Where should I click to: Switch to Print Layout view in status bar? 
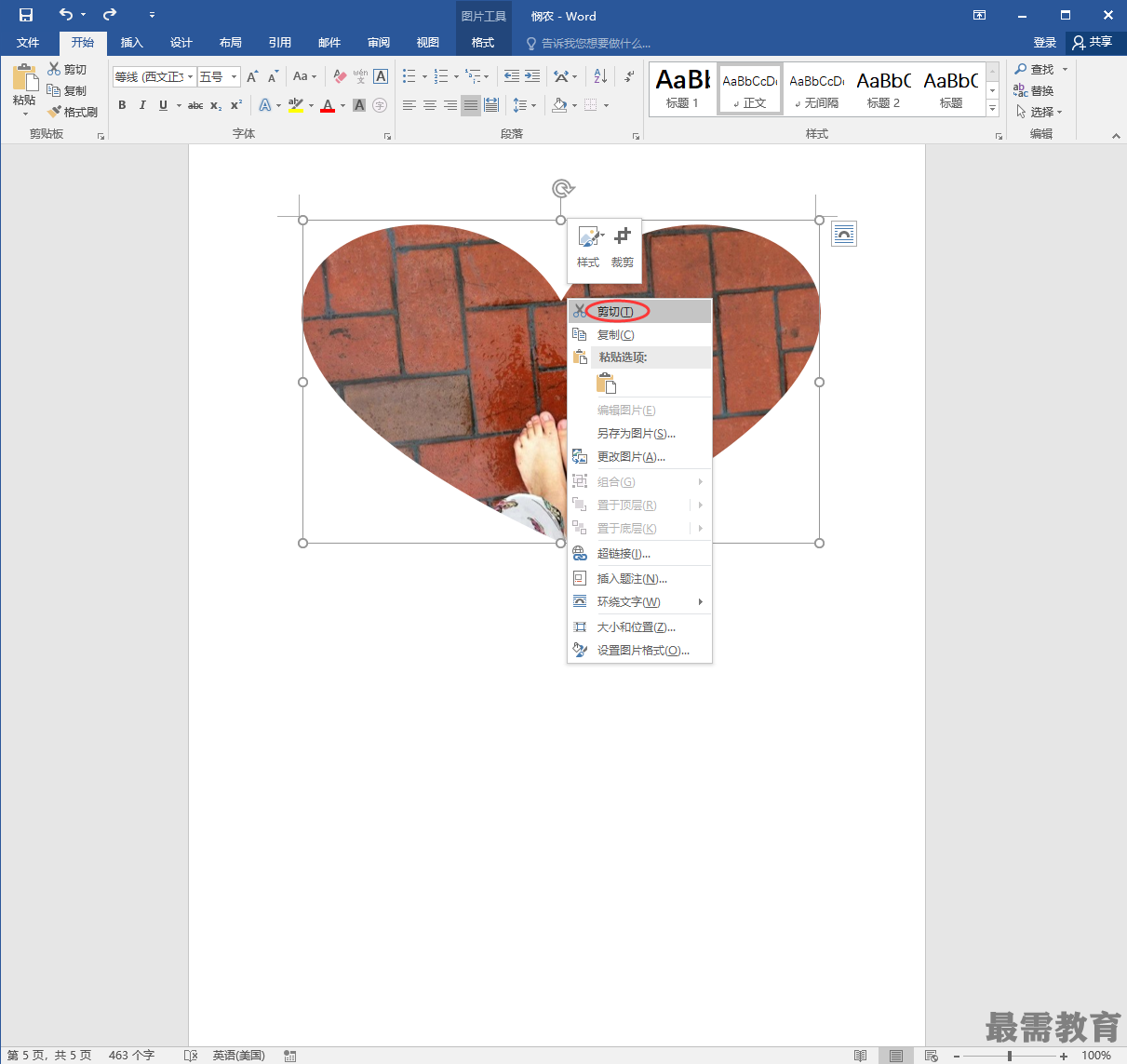click(895, 1056)
